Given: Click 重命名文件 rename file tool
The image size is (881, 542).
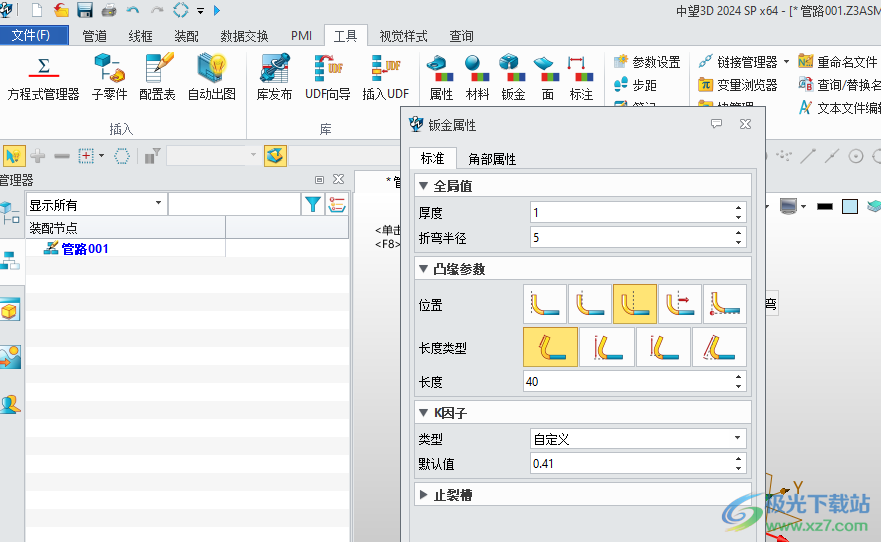Looking at the screenshot, I should [x=838, y=62].
